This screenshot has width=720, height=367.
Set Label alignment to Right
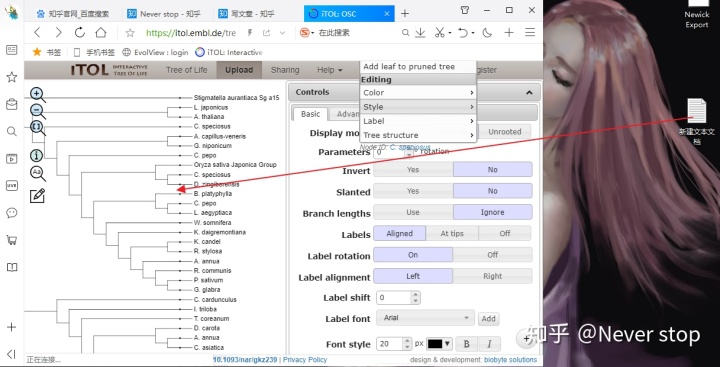click(x=492, y=276)
